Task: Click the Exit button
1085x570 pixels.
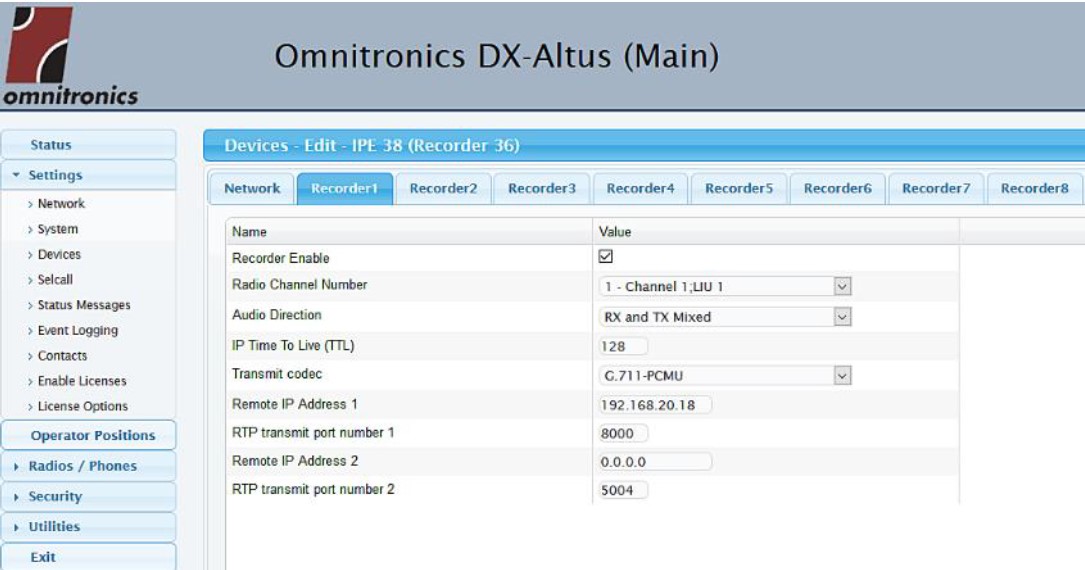Action: tap(43, 557)
